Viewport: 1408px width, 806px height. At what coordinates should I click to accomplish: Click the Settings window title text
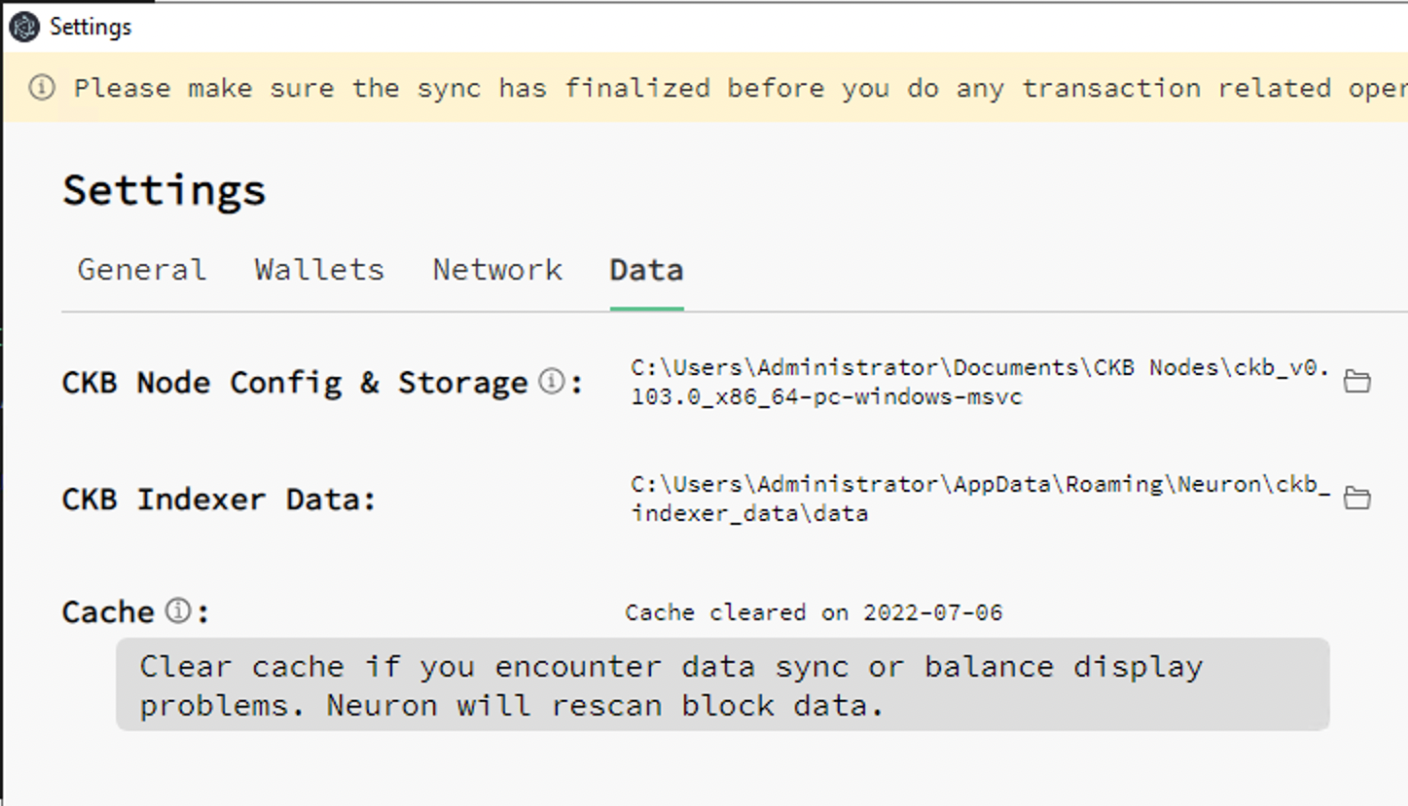pyautogui.click(x=91, y=27)
